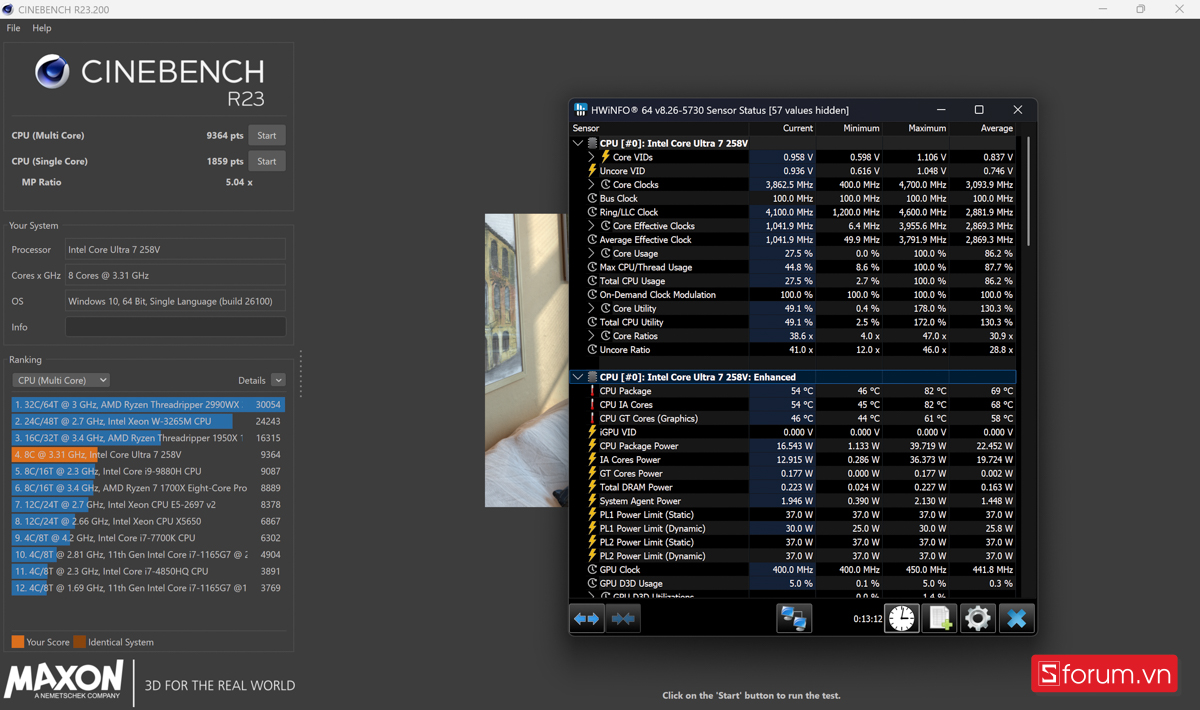Open Details dropdown arrow in Ranking
Image resolution: width=1200 pixels, height=710 pixels.
(x=278, y=380)
